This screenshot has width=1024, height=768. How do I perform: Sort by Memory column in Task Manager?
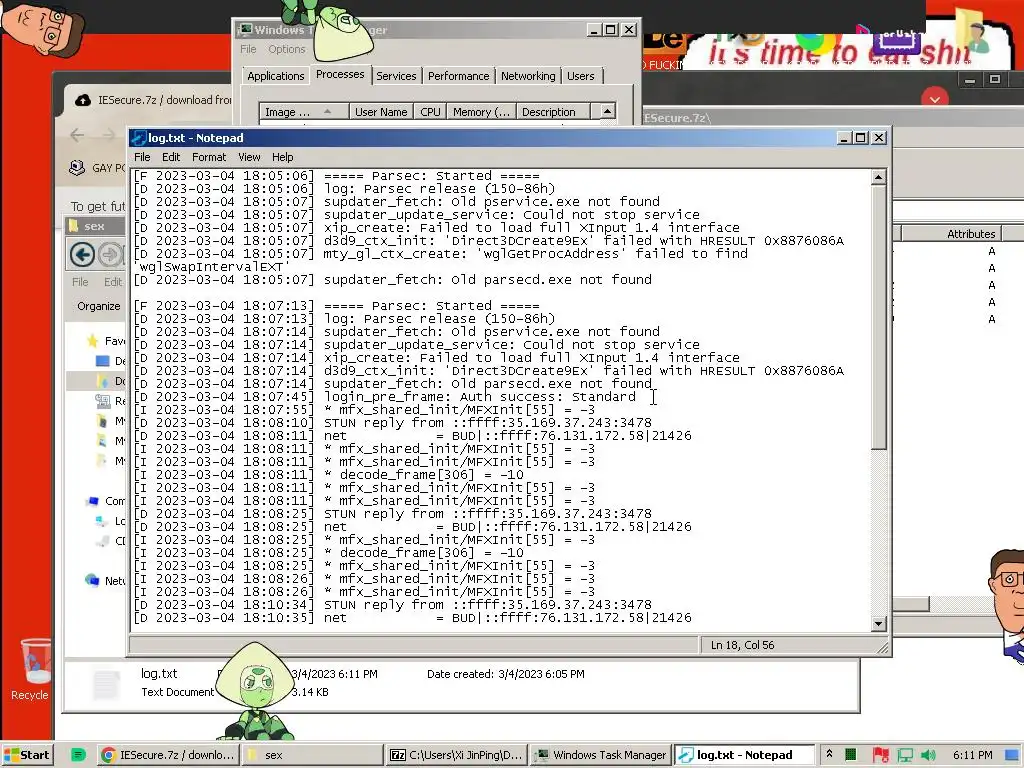[x=481, y=112]
